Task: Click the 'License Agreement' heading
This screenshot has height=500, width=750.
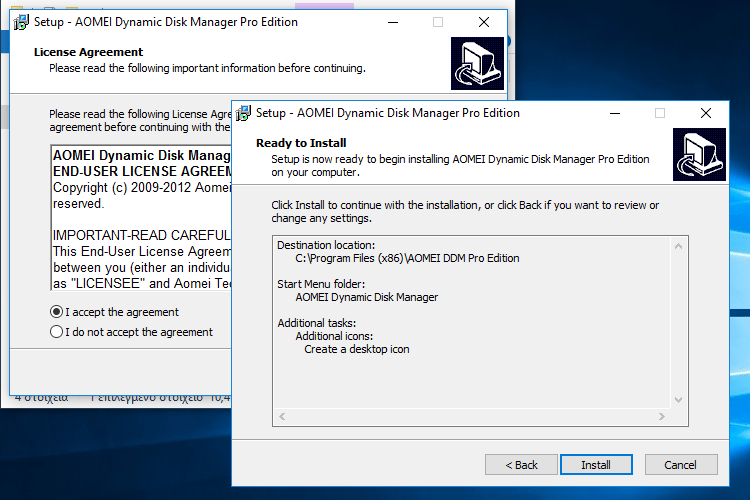Action: (x=88, y=52)
